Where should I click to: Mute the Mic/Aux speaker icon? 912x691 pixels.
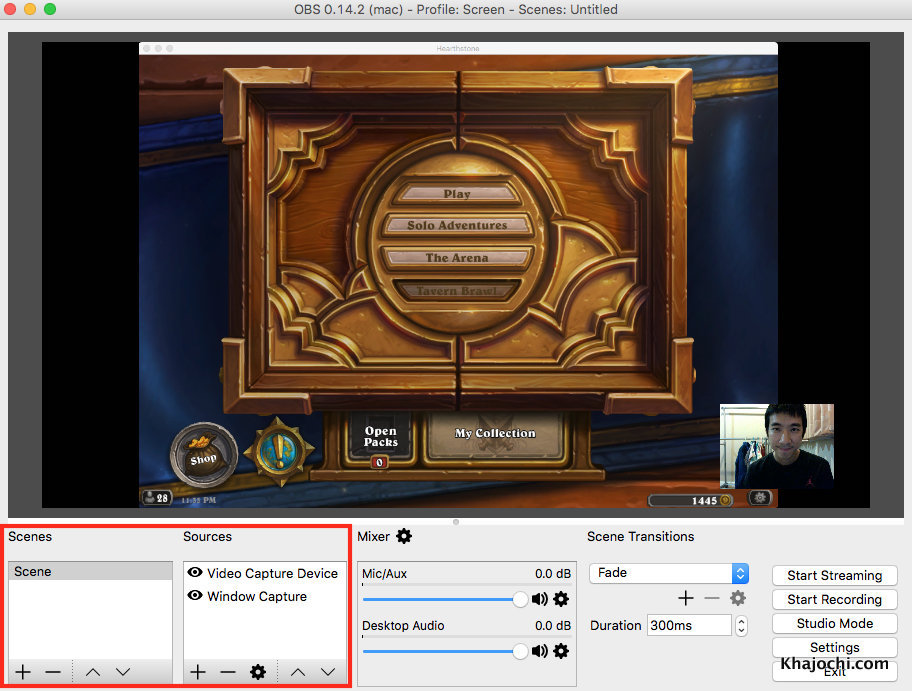[x=540, y=599]
